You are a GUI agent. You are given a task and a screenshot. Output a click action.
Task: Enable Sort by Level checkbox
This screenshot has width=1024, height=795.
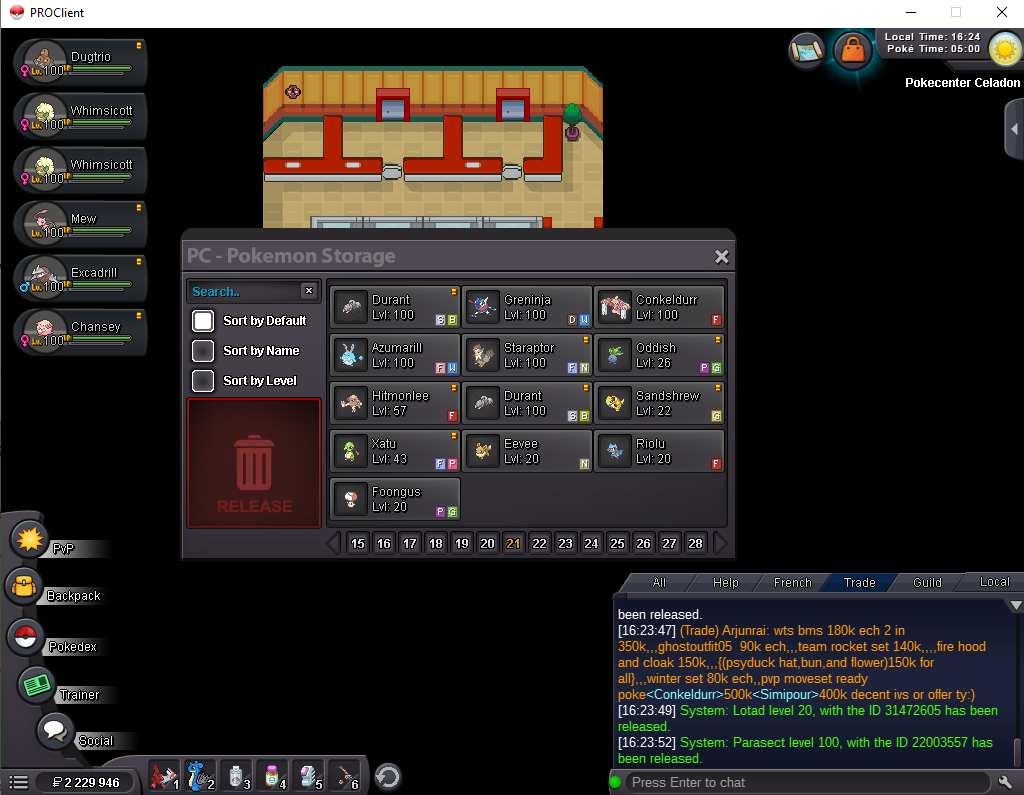203,381
